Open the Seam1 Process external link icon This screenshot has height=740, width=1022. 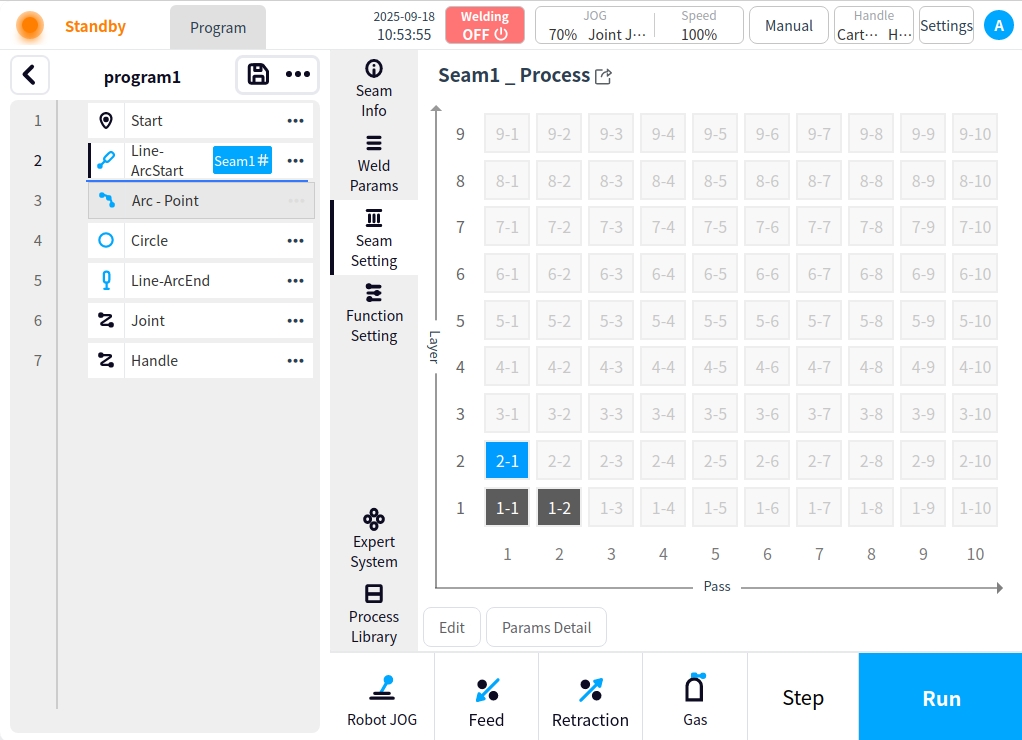click(x=603, y=77)
